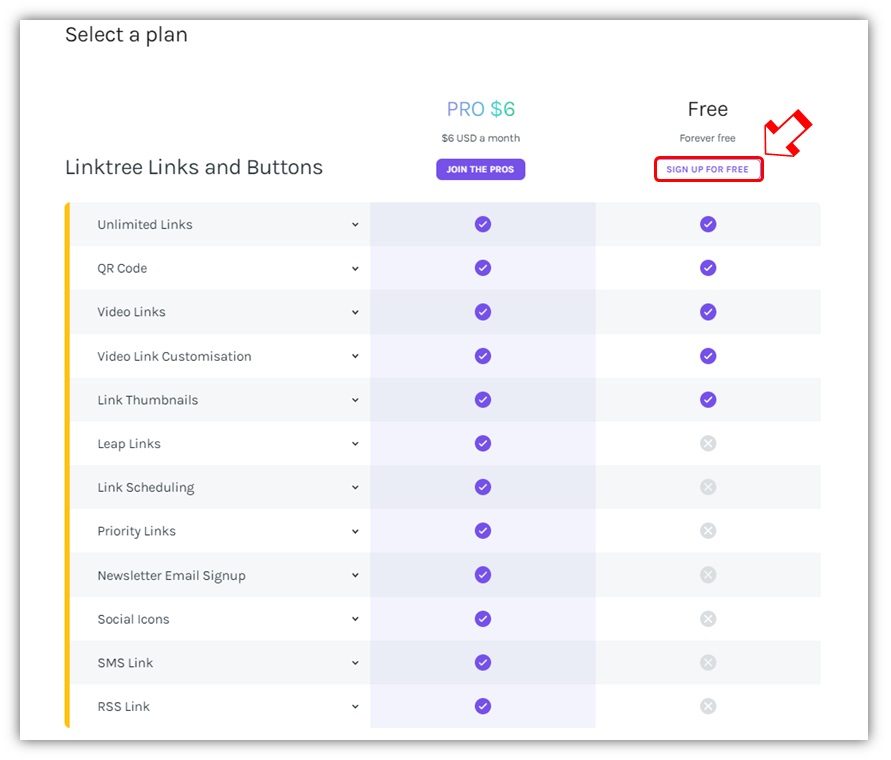Expand Newsletter Email Signup chevron
The image size is (891, 760).
[x=355, y=575]
